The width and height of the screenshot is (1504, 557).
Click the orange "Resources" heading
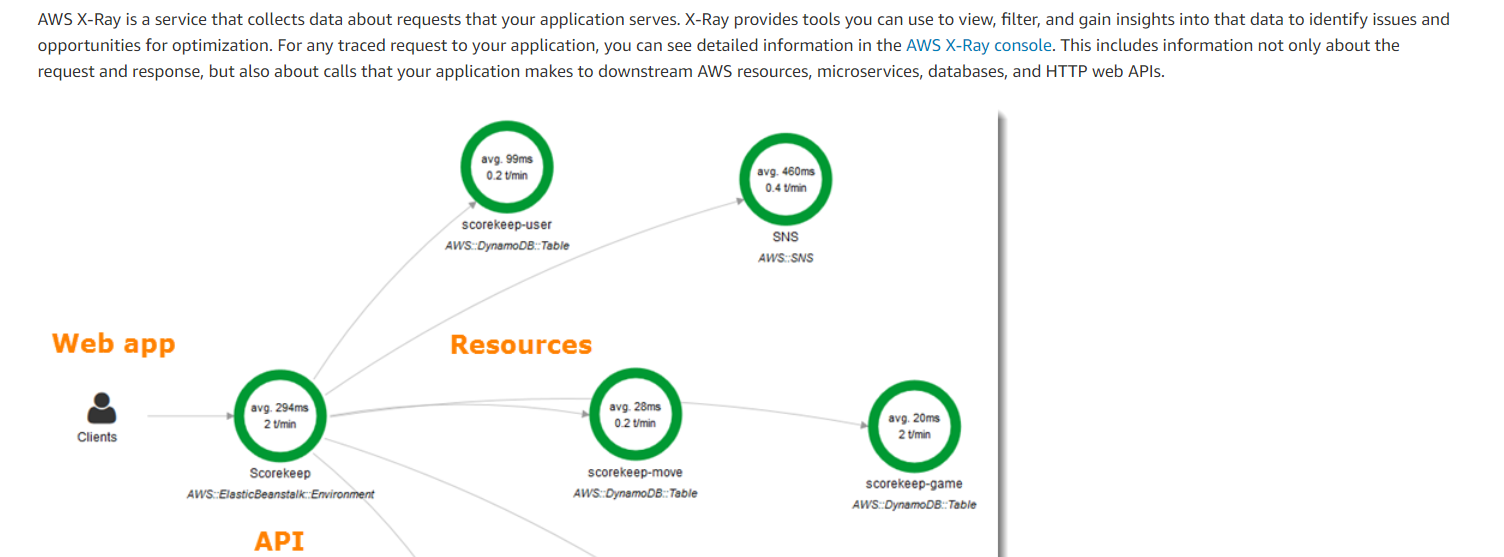pyautogui.click(x=520, y=345)
